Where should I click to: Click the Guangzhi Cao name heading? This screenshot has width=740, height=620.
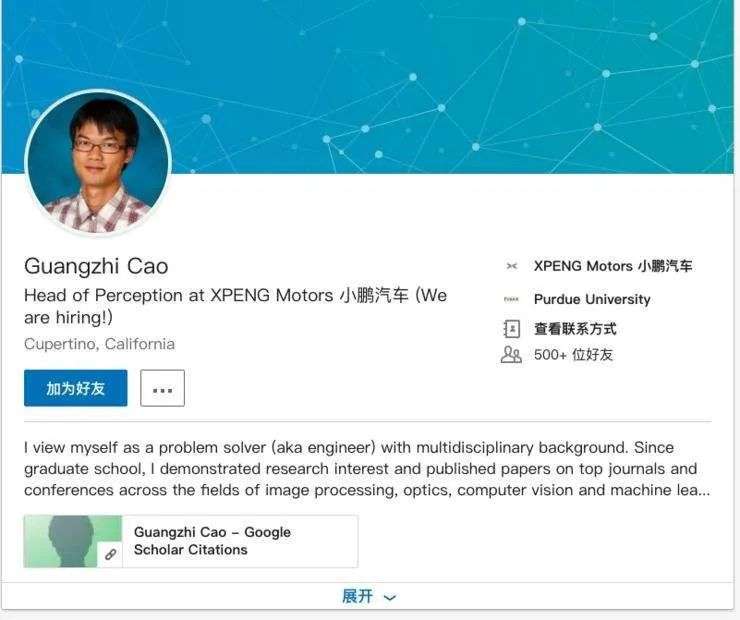96,266
